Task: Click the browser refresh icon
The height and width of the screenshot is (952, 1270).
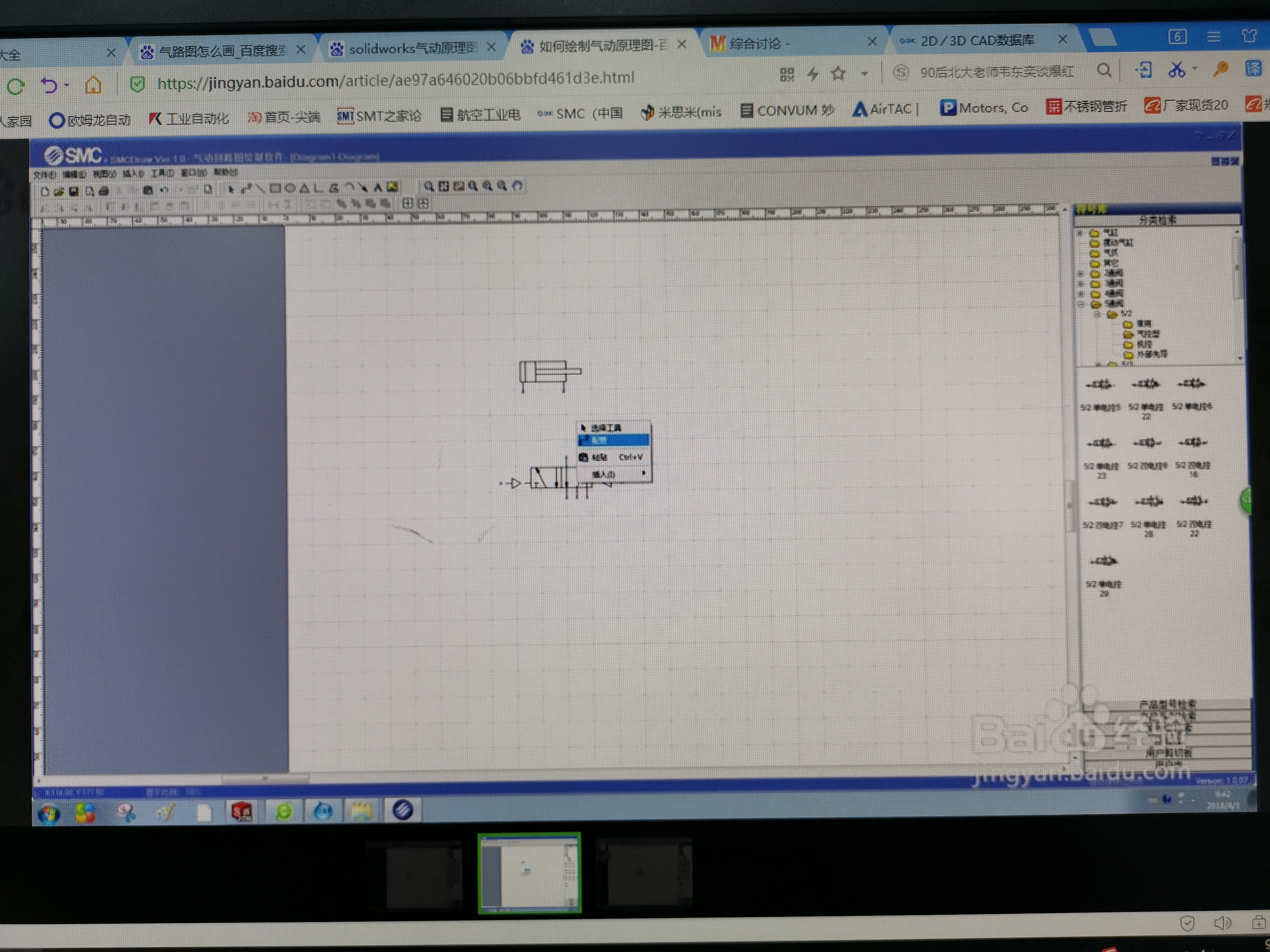Action: pos(16,87)
